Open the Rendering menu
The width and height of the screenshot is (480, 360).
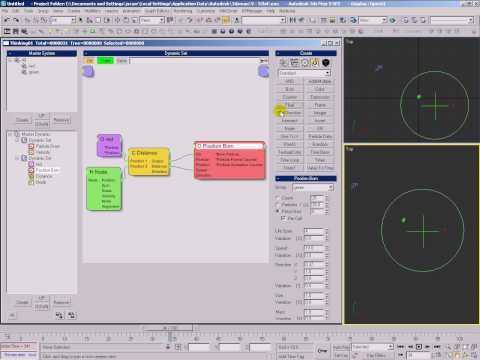pos(183,11)
